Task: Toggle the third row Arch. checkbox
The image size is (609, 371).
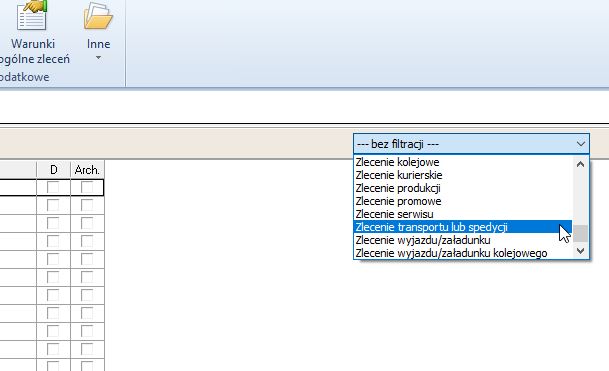Action: tap(87, 223)
